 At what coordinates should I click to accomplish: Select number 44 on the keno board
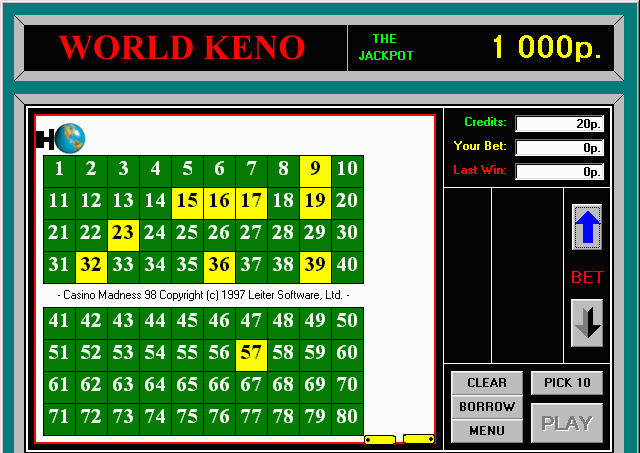[x=155, y=322]
